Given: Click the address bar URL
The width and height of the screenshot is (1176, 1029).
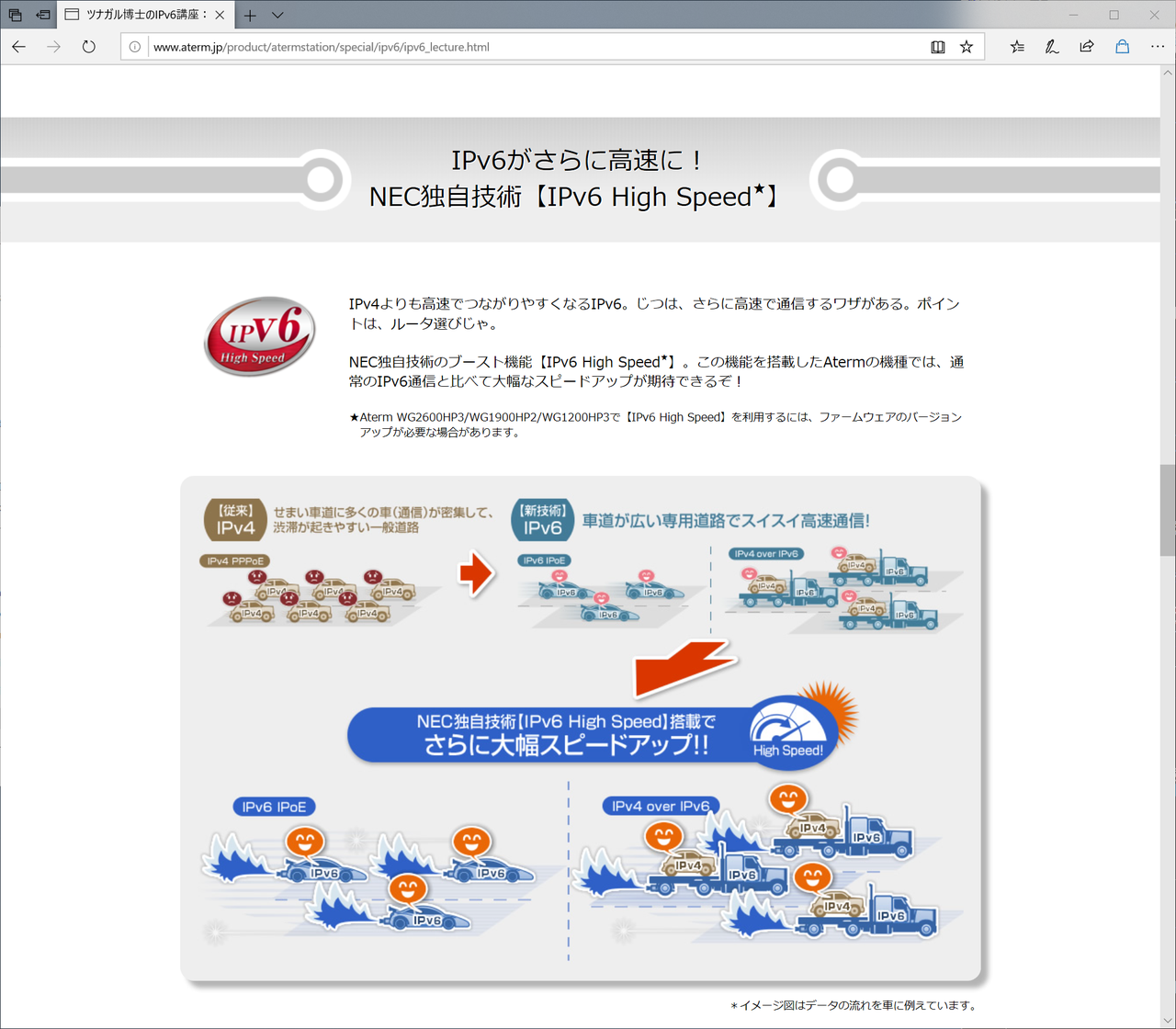Looking at the screenshot, I should tap(322, 47).
